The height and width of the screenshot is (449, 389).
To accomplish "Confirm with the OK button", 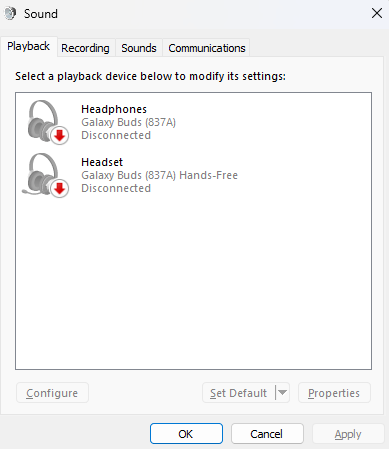I will click(186, 434).
